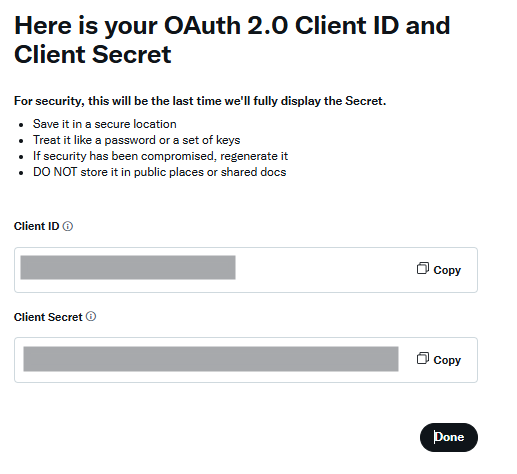Click the info icon beside Client ID label

(68, 226)
